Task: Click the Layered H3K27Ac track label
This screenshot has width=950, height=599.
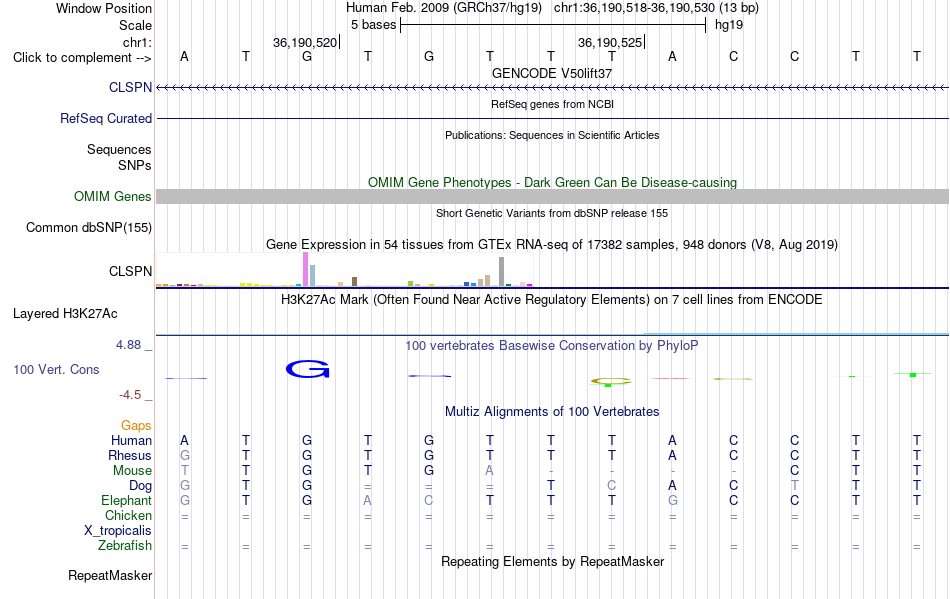Action: [x=65, y=314]
